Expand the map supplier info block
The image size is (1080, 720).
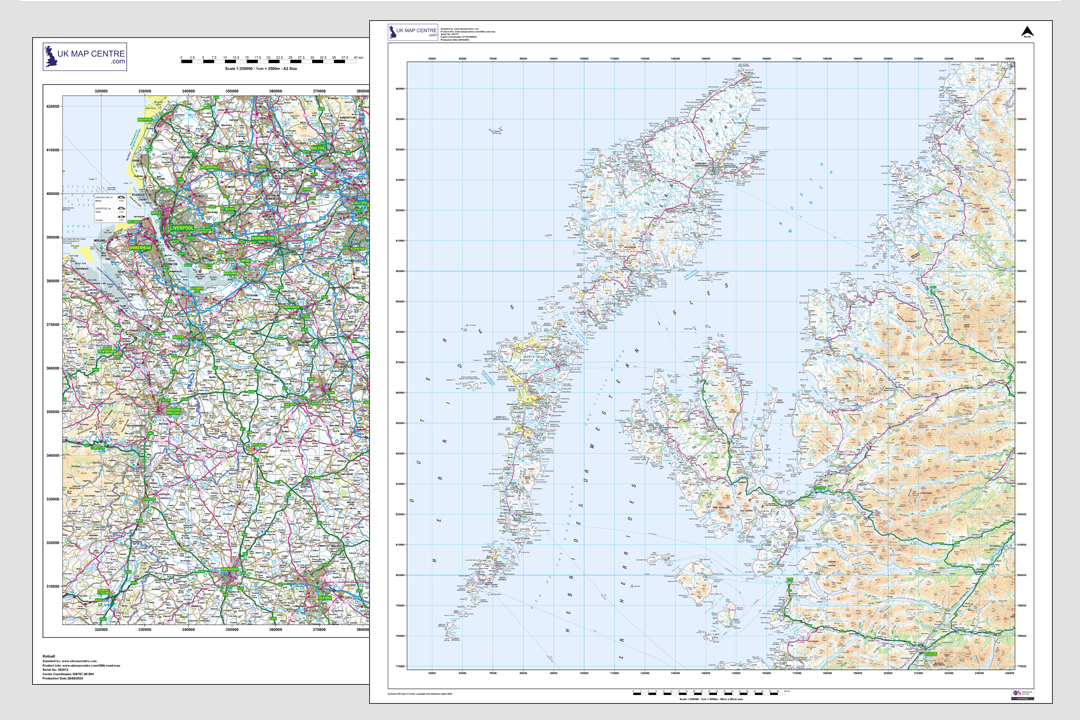point(75,662)
